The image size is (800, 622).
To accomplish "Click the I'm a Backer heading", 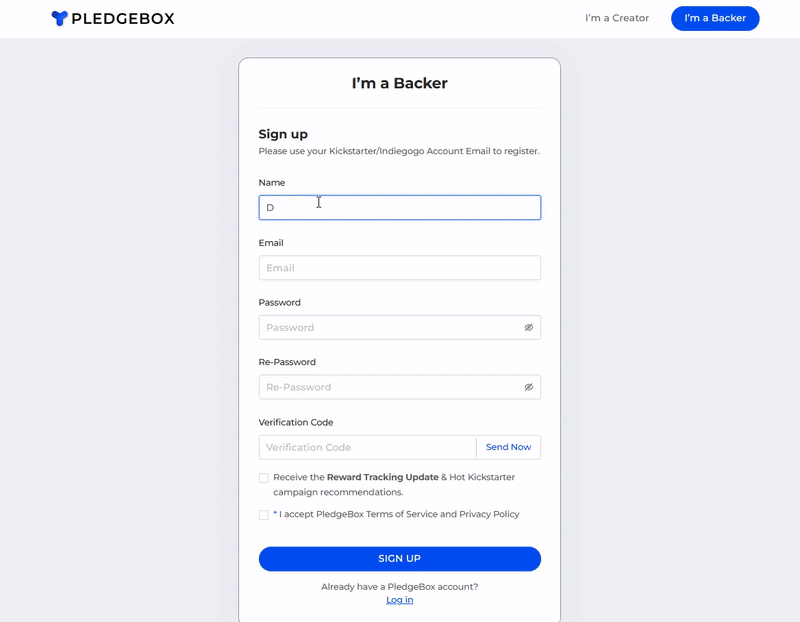I will click(399, 83).
